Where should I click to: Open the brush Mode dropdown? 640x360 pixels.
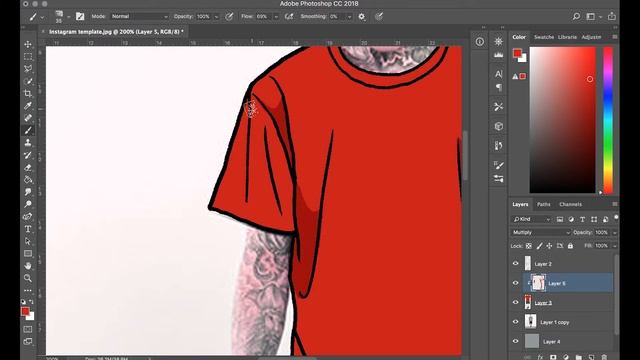tap(140, 17)
